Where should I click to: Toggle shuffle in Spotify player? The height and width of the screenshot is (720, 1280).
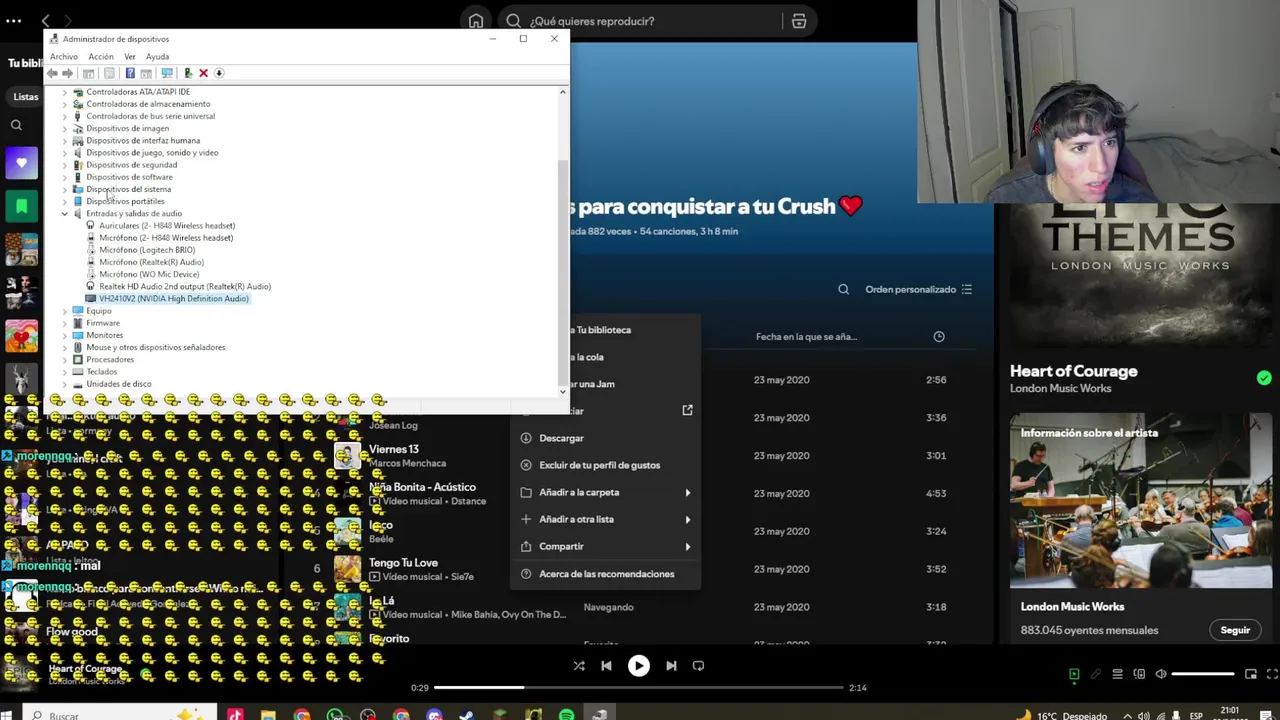pos(578,666)
